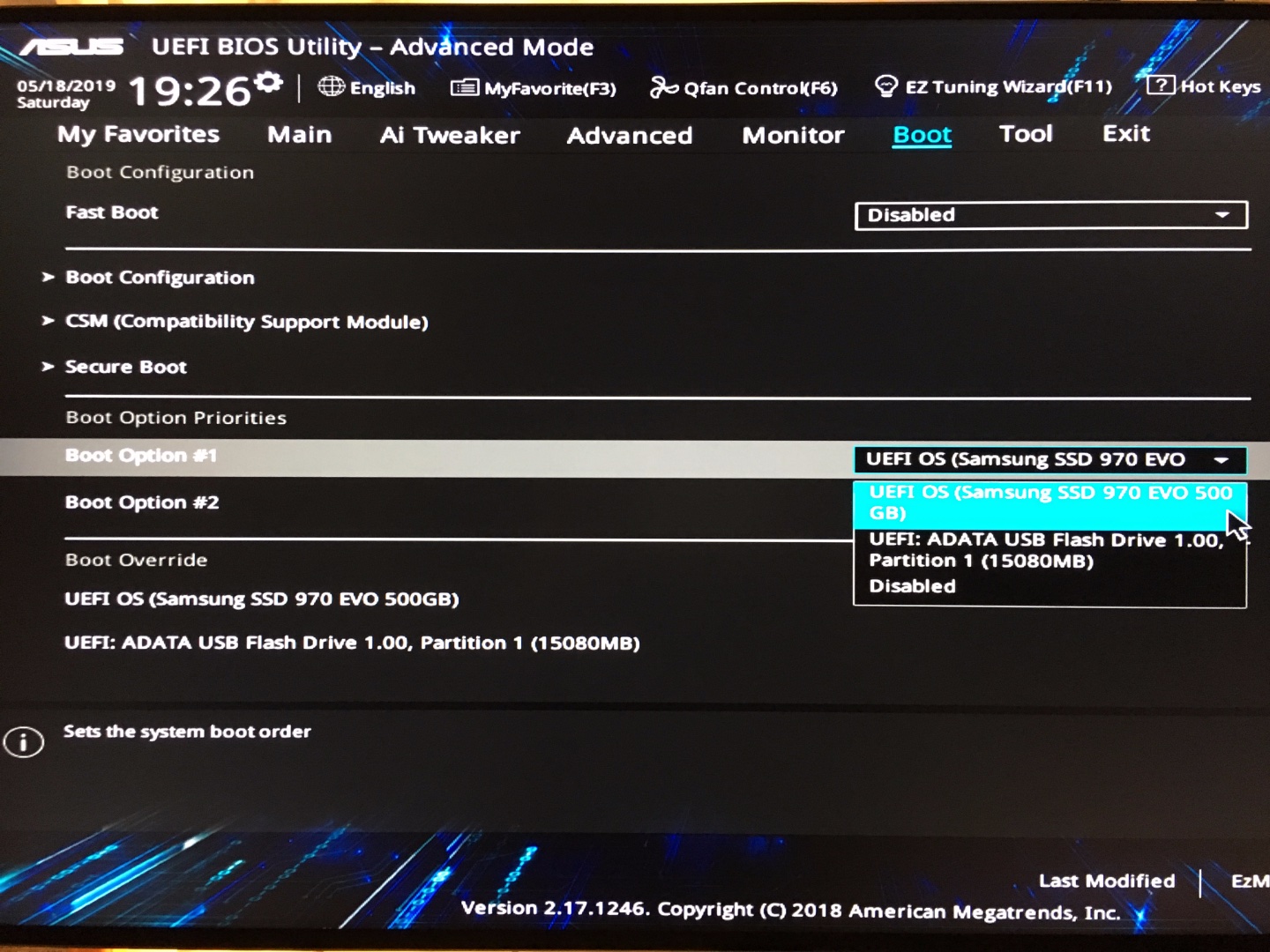Expand the Boot Configuration submenu
1270x952 pixels.
[x=160, y=278]
